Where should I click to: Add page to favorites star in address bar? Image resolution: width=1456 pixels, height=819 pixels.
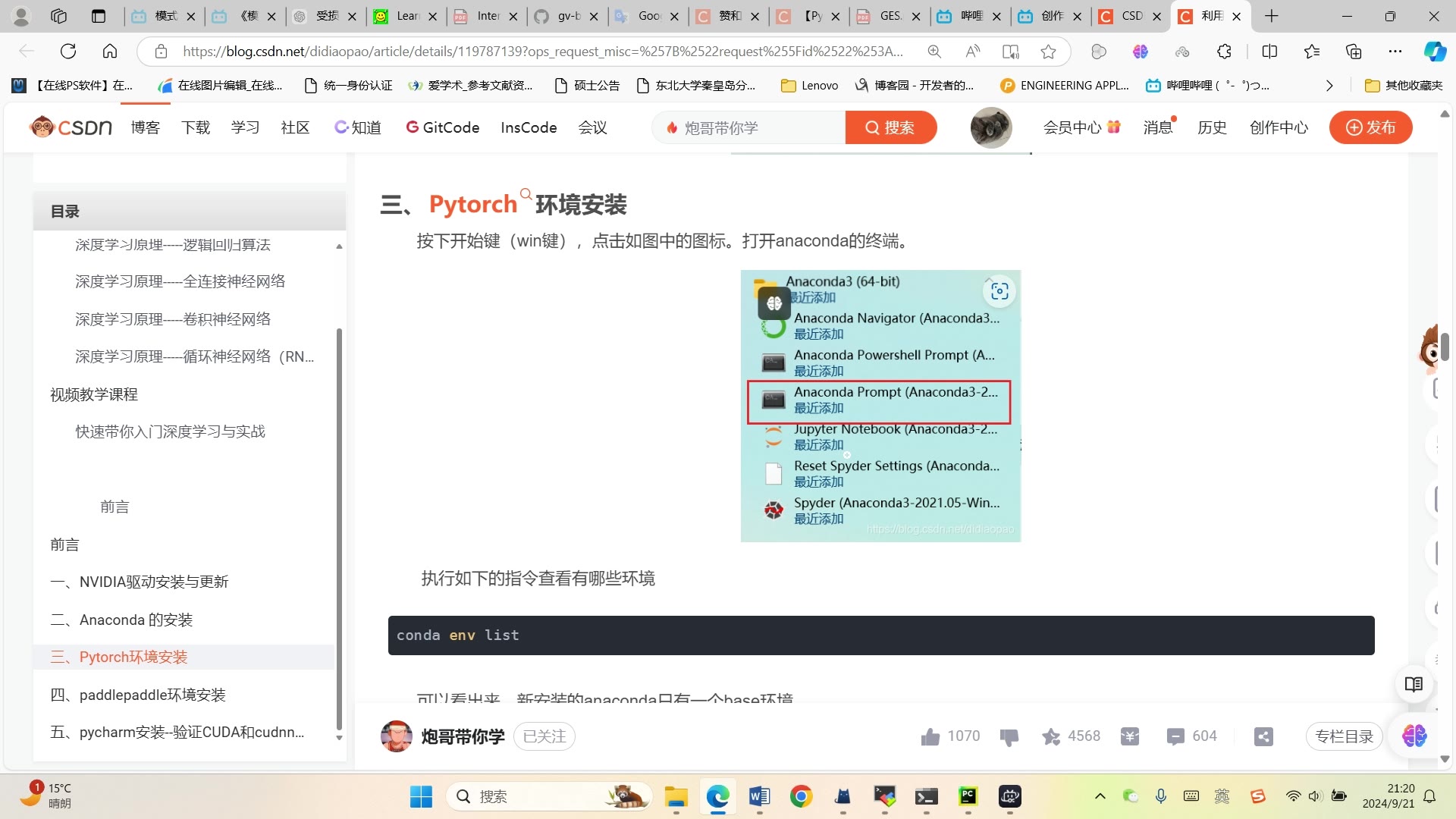click(1048, 52)
